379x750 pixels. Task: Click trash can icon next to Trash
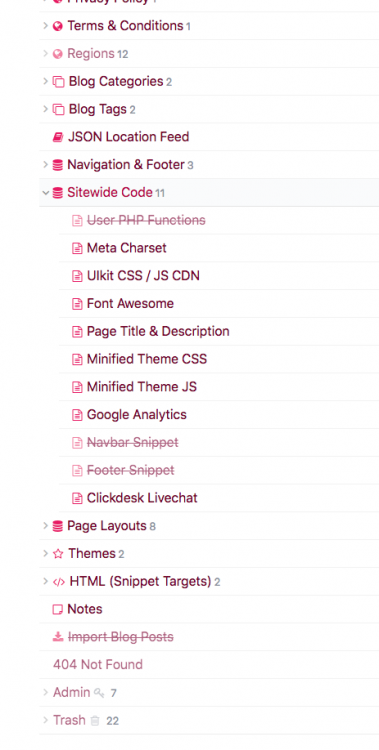pos(95,720)
